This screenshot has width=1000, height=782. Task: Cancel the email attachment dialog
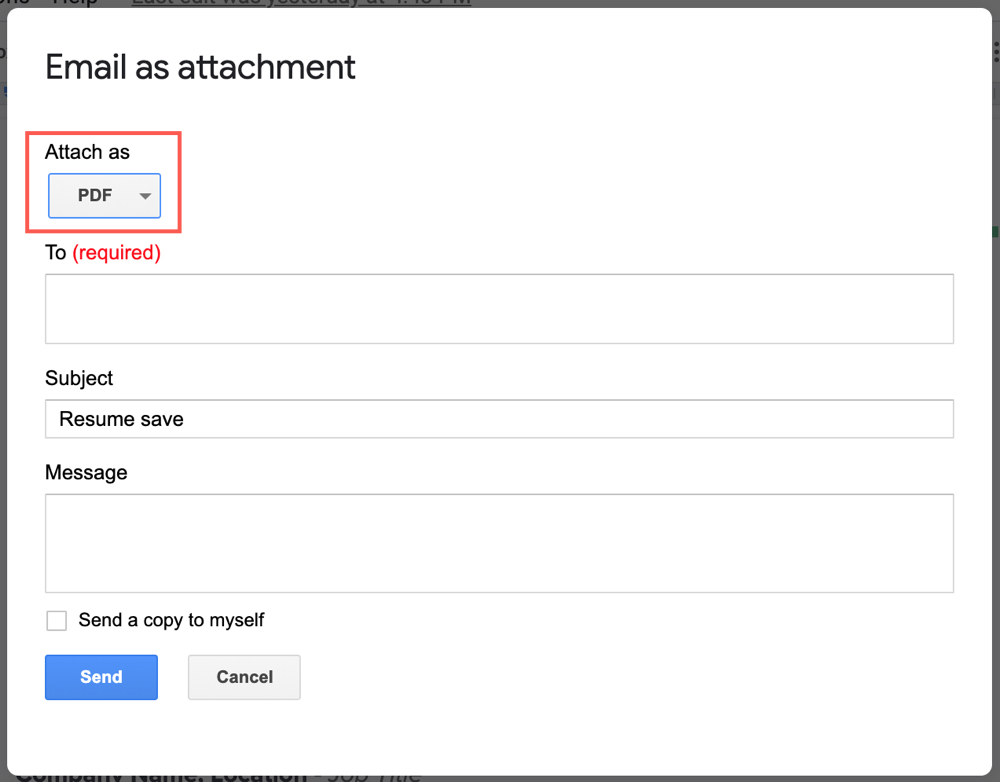(x=244, y=677)
